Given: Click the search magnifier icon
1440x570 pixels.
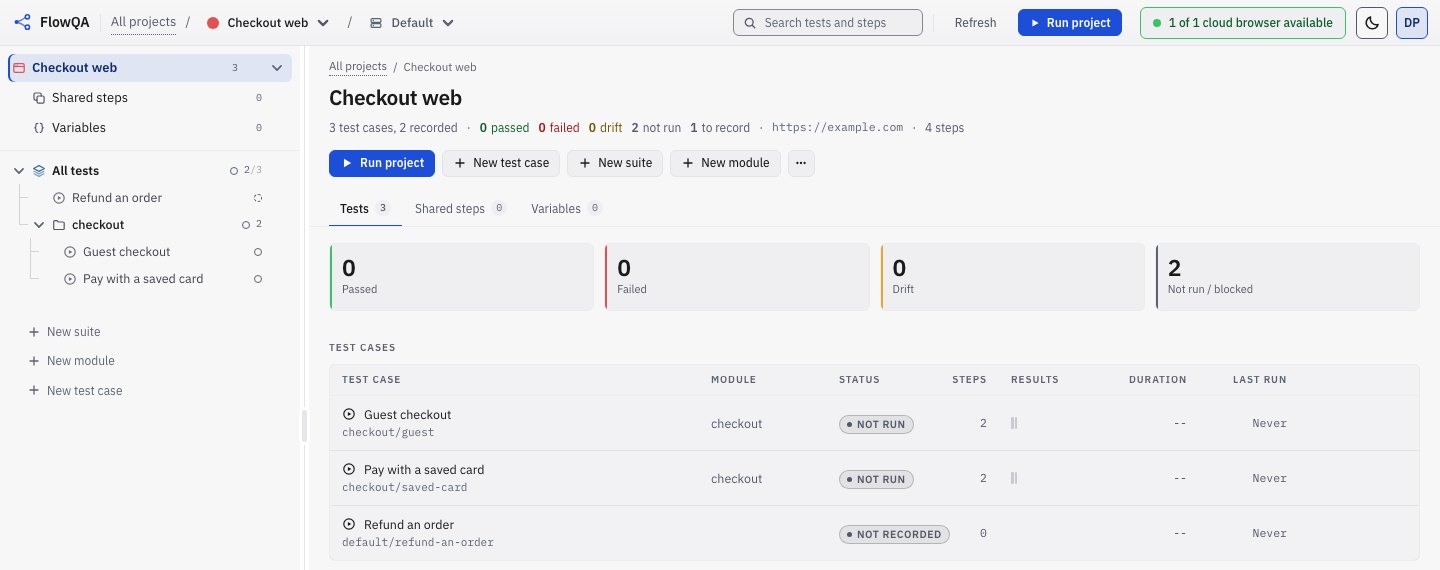Looking at the screenshot, I should (749, 22).
